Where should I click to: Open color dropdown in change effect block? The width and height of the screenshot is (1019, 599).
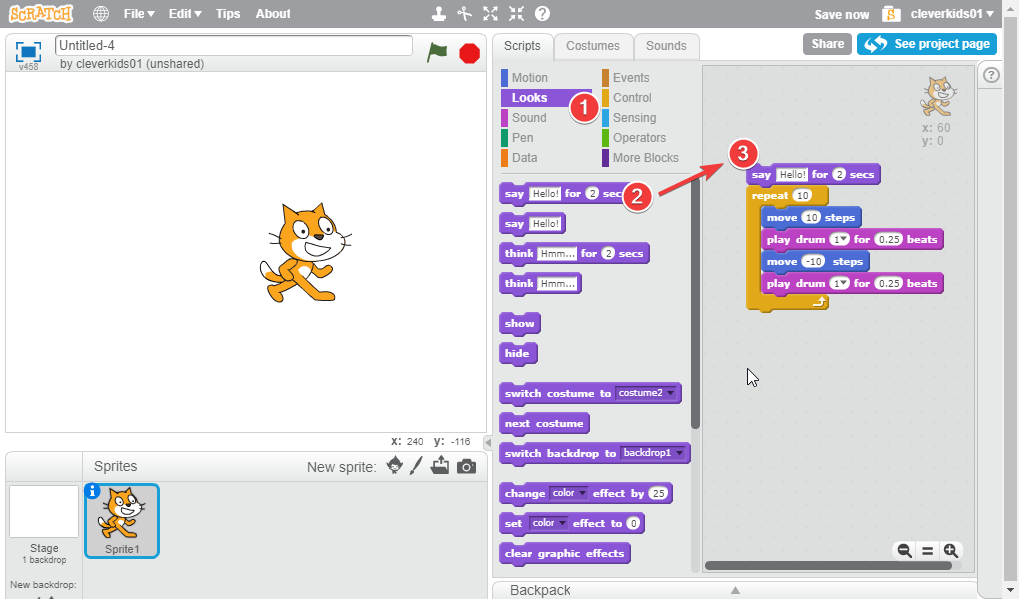(x=569, y=493)
